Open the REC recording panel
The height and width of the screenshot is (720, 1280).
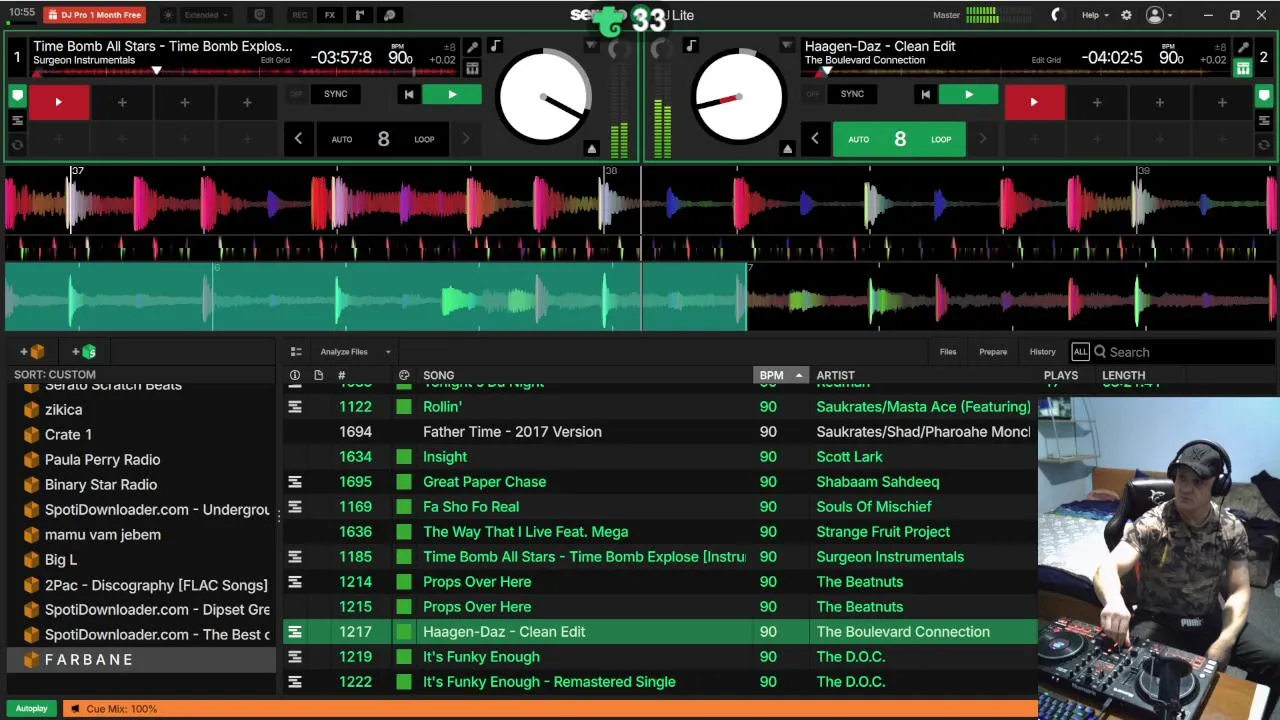[x=299, y=15]
